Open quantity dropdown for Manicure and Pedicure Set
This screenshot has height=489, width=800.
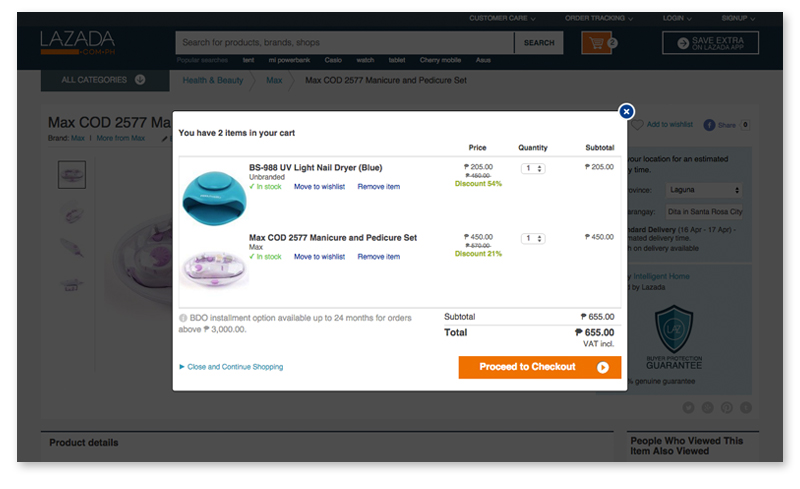point(533,238)
